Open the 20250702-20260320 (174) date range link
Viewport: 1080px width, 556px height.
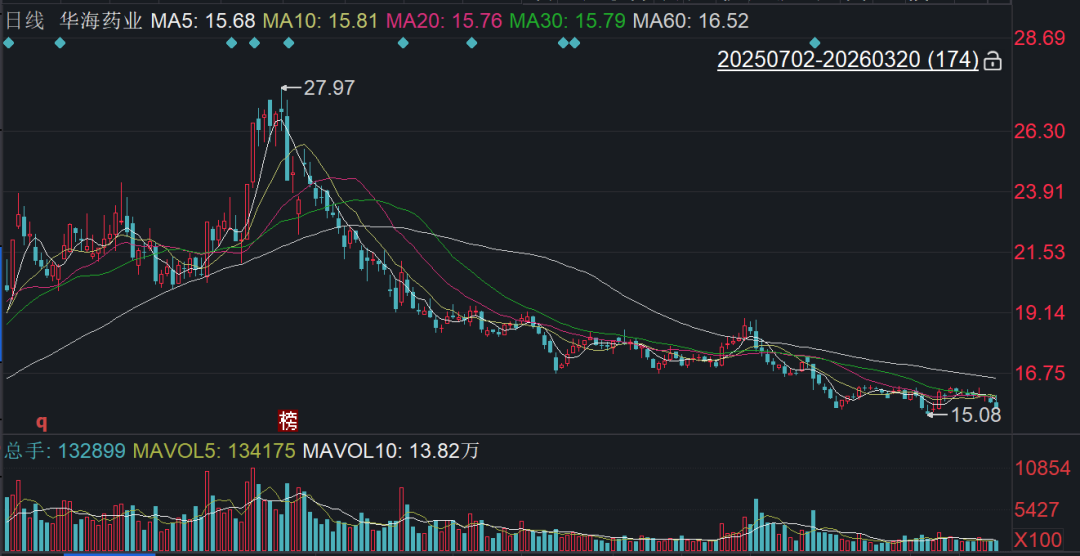click(848, 60)
